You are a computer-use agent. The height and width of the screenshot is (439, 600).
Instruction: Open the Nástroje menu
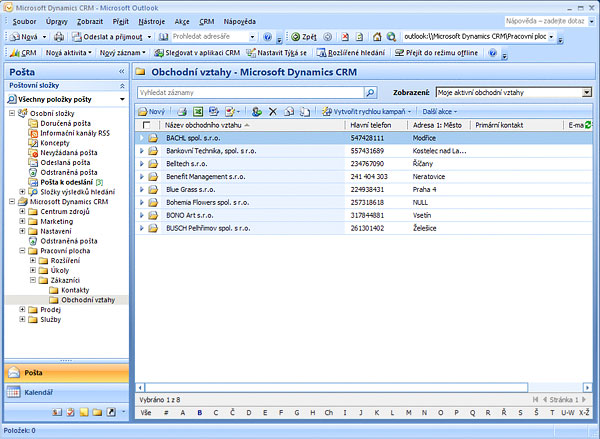pyautogui.click(x=152, y=21)
